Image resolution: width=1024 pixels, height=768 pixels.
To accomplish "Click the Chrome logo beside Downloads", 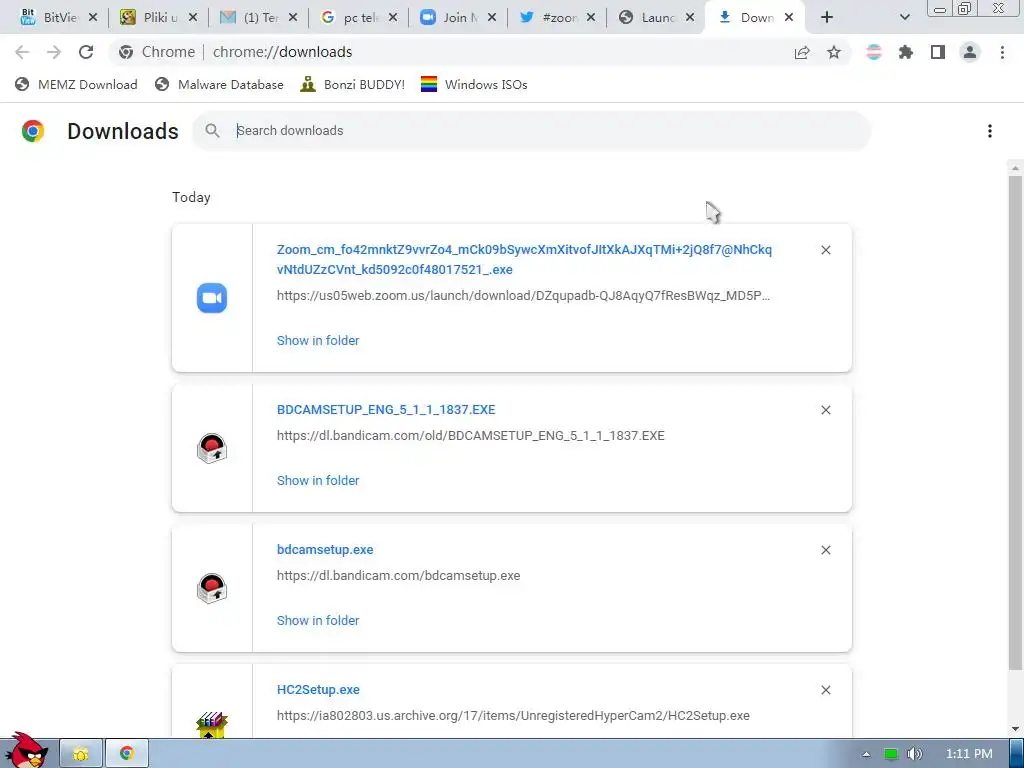I will point(33,131).
